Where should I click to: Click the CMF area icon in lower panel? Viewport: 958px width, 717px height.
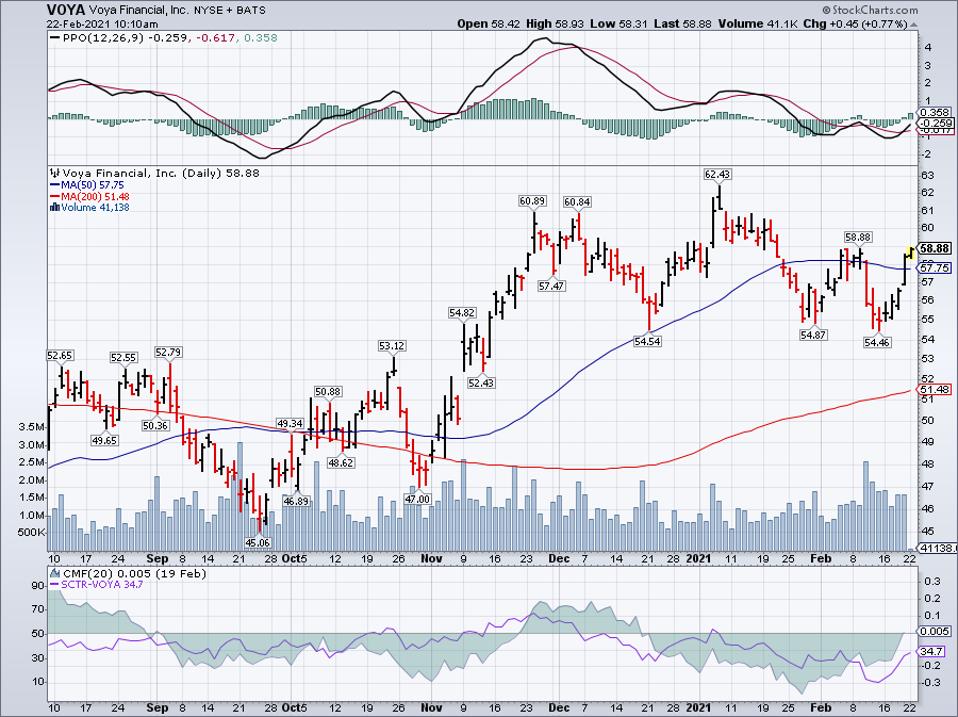coord(55,573)
